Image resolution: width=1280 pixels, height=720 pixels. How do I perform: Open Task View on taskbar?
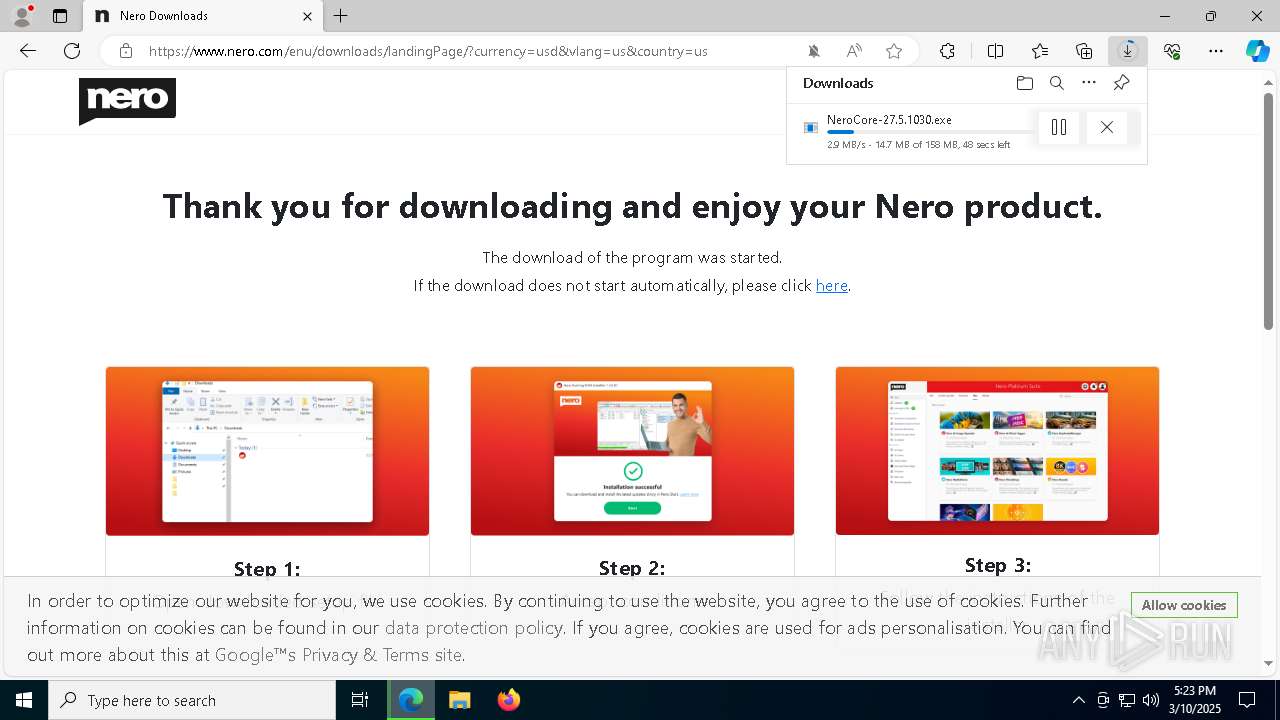(360, 700)
